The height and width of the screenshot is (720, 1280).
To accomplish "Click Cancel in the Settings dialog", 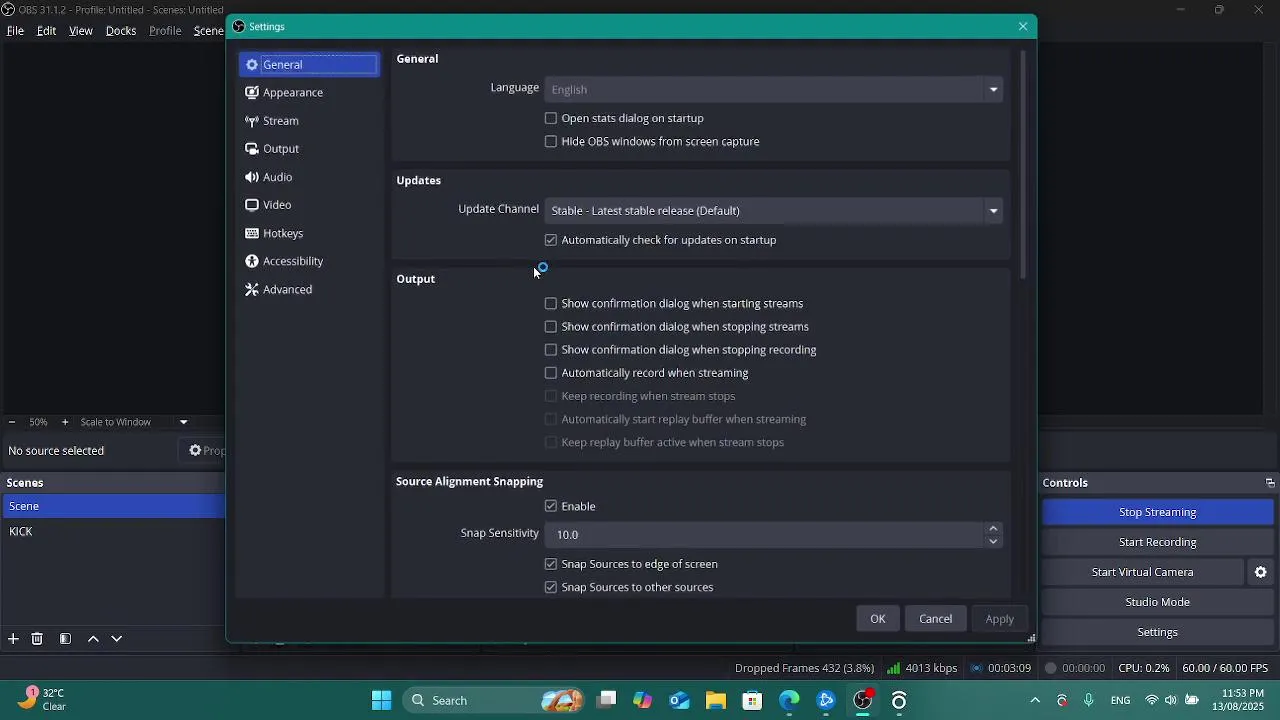I will tap(936, 619).
